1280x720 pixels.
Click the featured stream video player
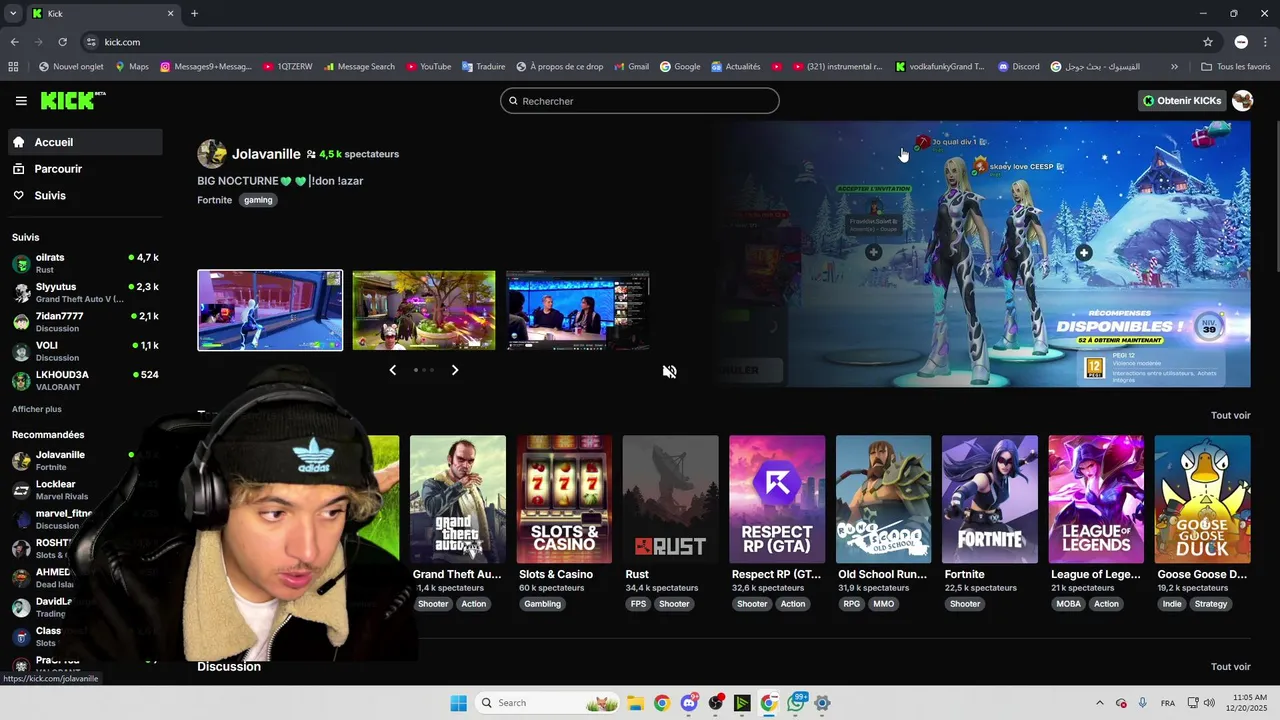(985, 254)
